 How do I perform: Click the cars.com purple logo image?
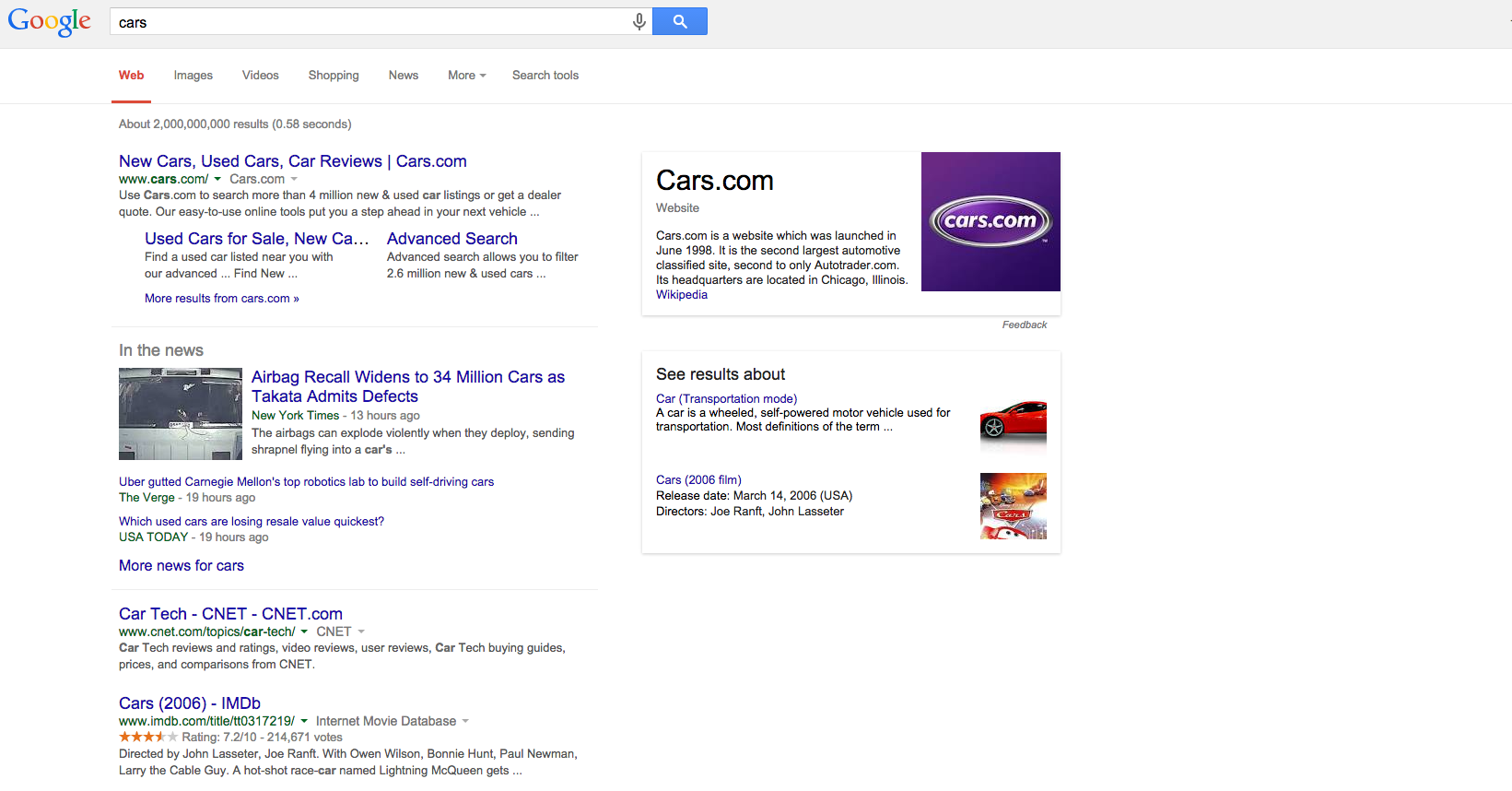990,221
